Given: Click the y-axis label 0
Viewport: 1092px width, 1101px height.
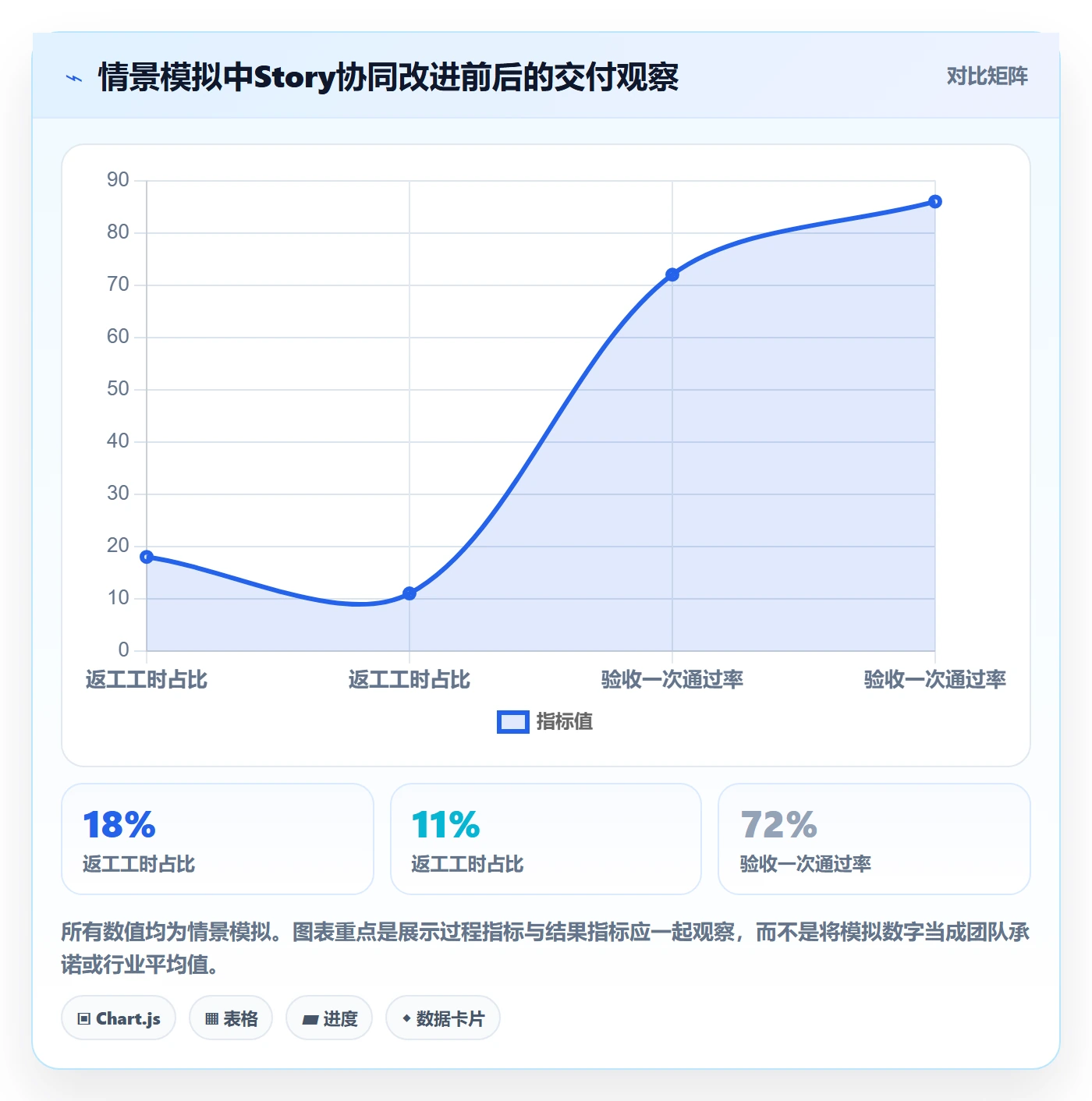Looking at the screenshot, I should click(123, 650).
